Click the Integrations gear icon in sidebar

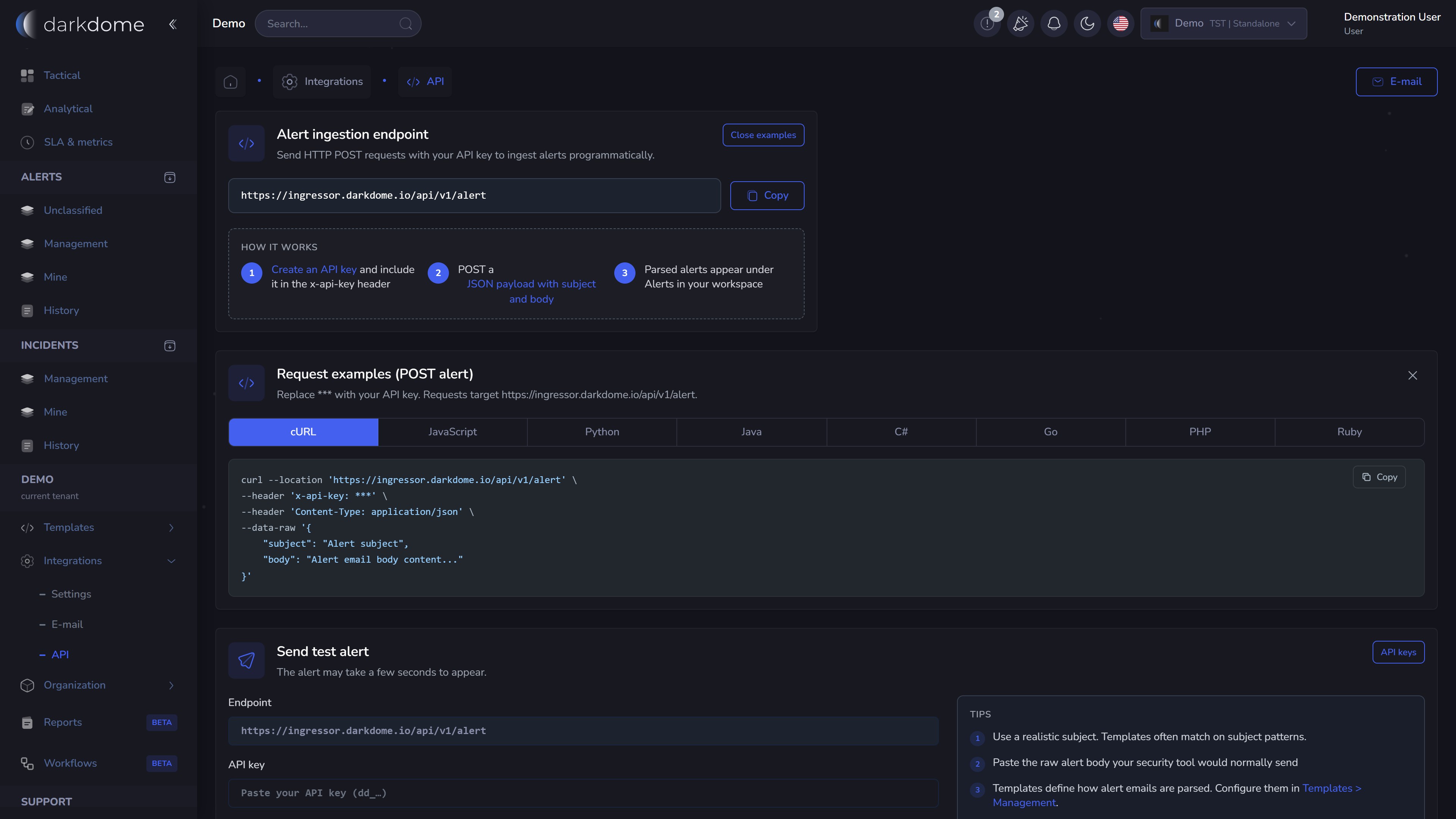tap(27, 561)
